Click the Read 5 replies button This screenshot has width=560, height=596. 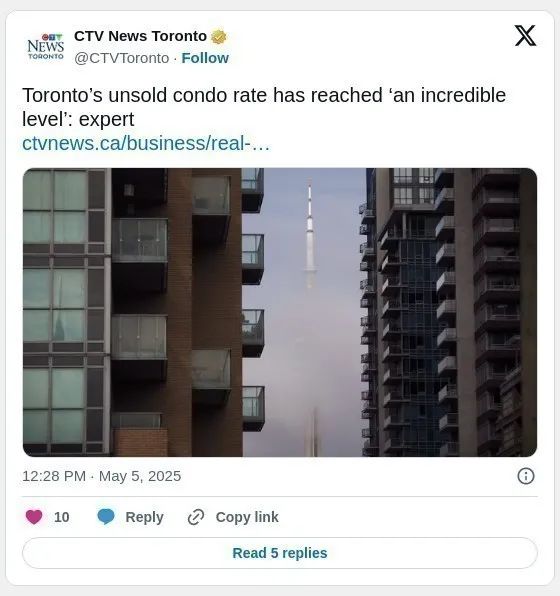click(280, 553)
